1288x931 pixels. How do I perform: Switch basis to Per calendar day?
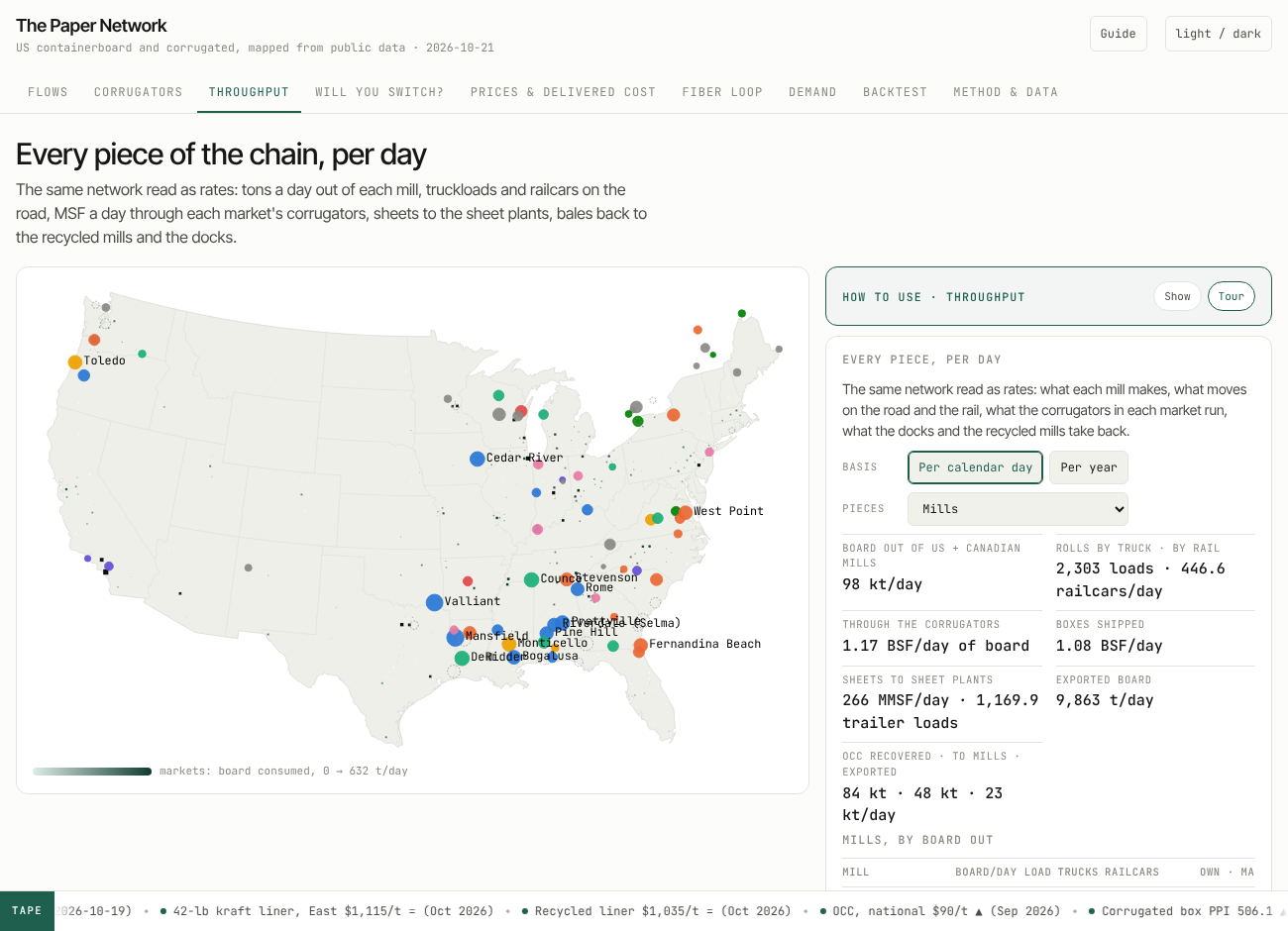[x=975, y=467]
